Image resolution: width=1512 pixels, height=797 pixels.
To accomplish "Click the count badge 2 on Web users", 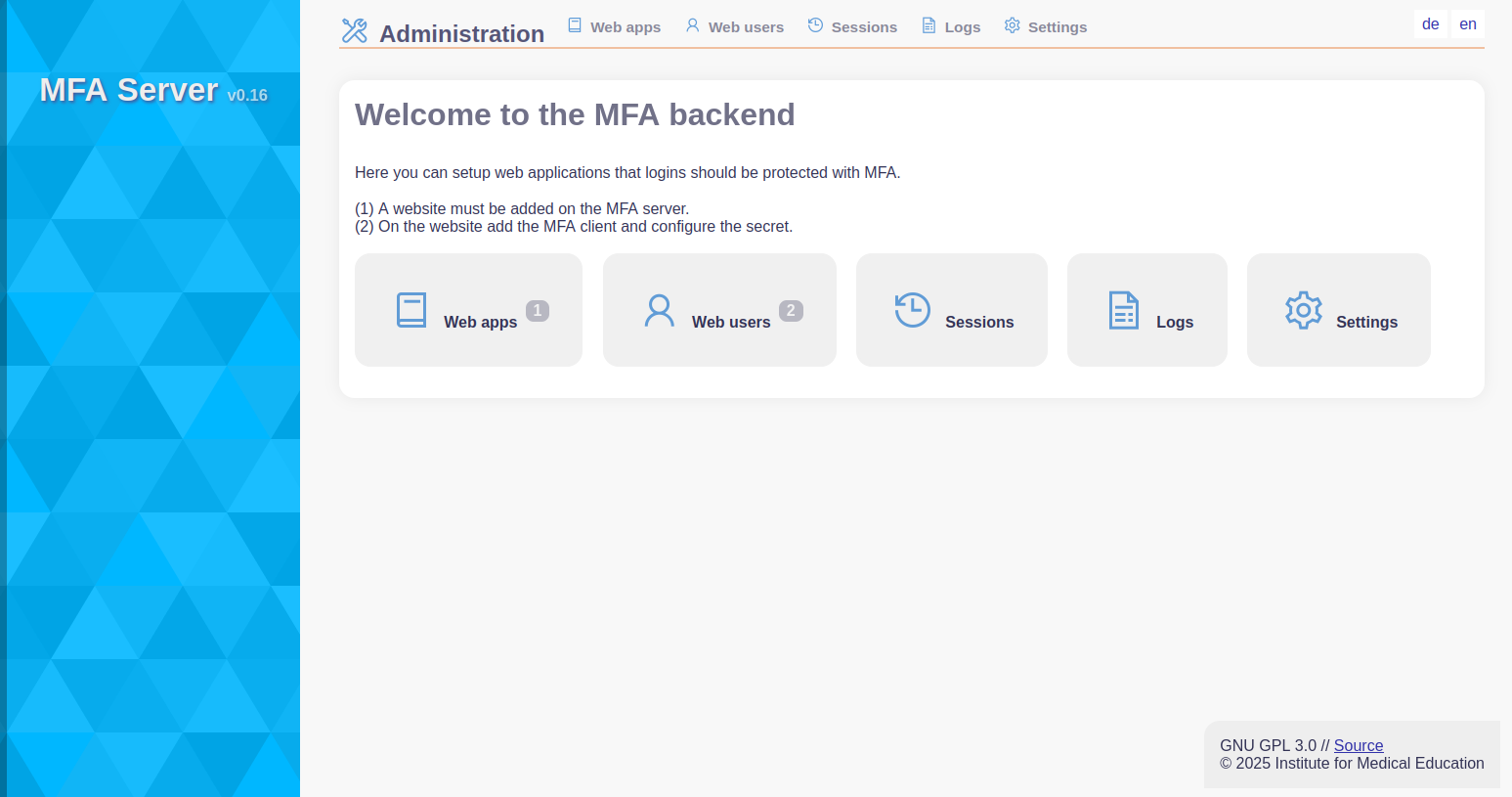I will pos(791,311).
